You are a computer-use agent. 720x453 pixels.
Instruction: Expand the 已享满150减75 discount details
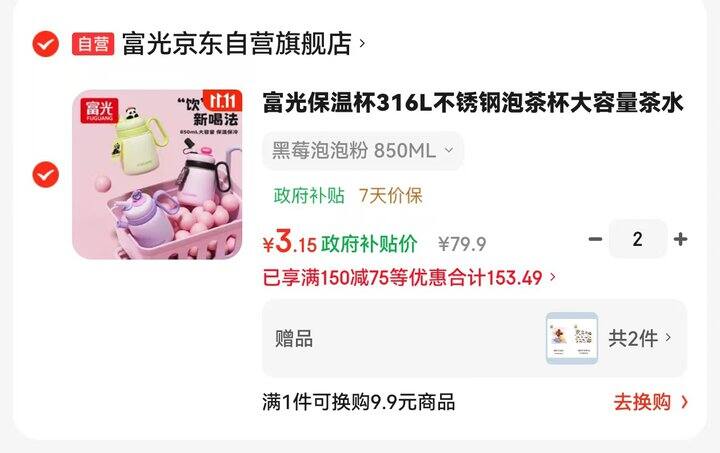click(x=409, y=277)
